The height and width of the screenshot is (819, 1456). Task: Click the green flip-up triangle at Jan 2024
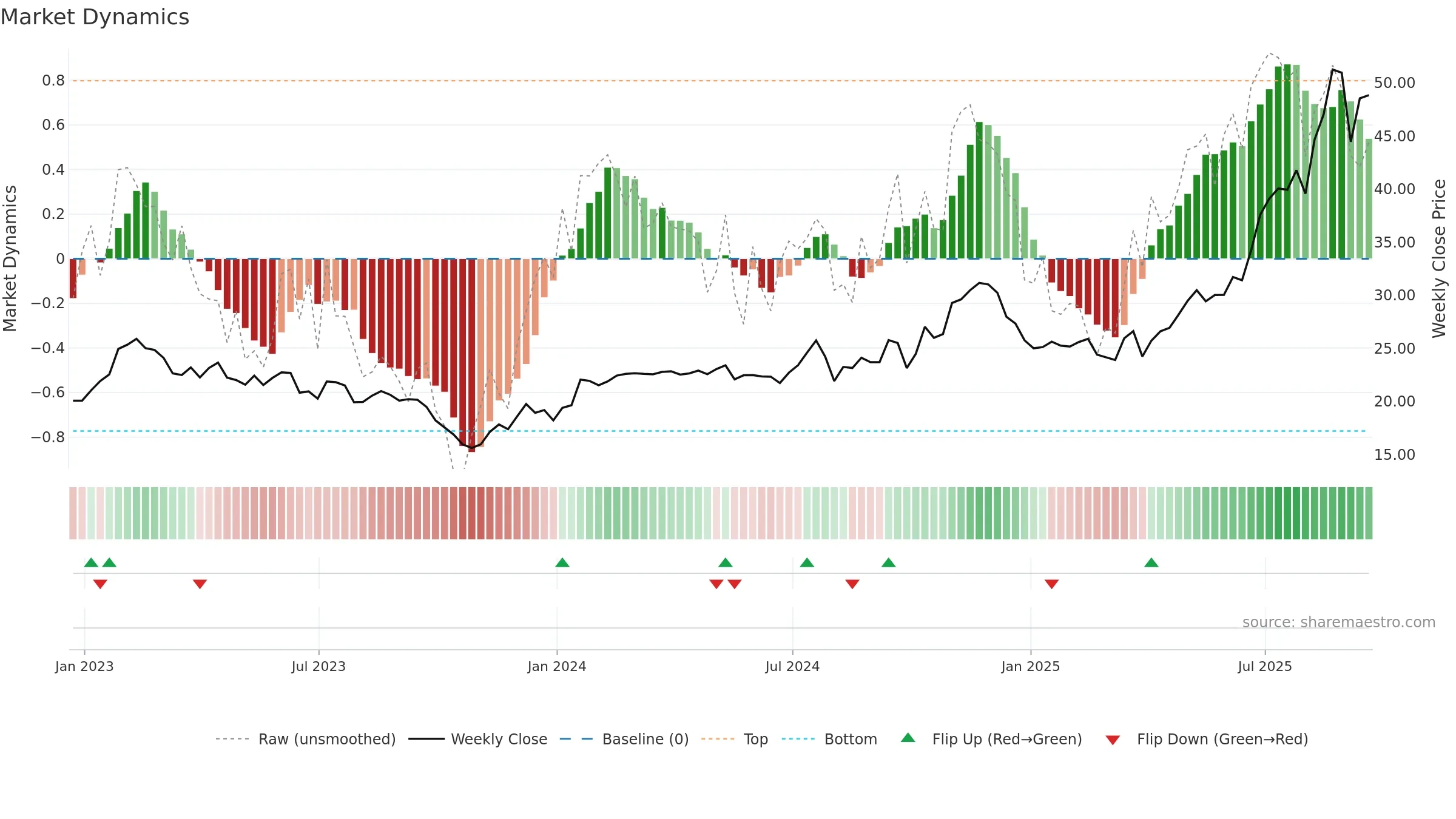coord(562,562)
